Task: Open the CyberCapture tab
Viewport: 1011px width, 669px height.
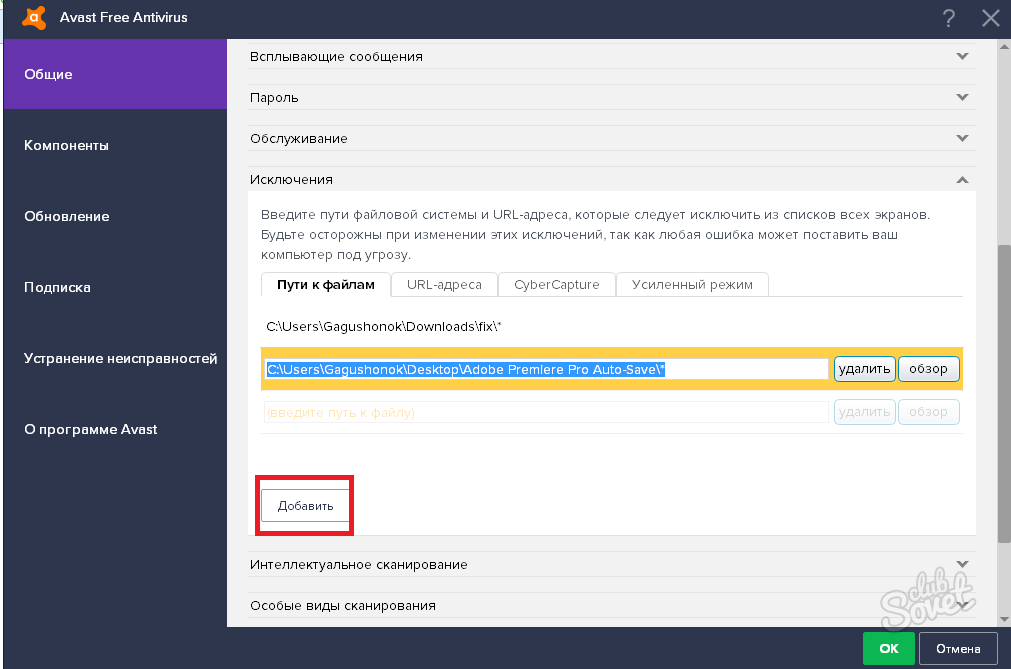Action: click(x=556, y=284)
